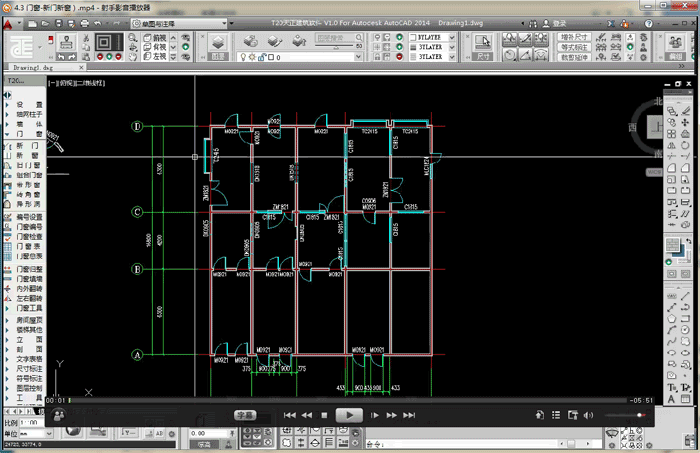The height and width of the screenshot is (453, 700).
Task: Click the scissors cut icon in ribbon
Action: pyautogui.click(x=86, y=38)
